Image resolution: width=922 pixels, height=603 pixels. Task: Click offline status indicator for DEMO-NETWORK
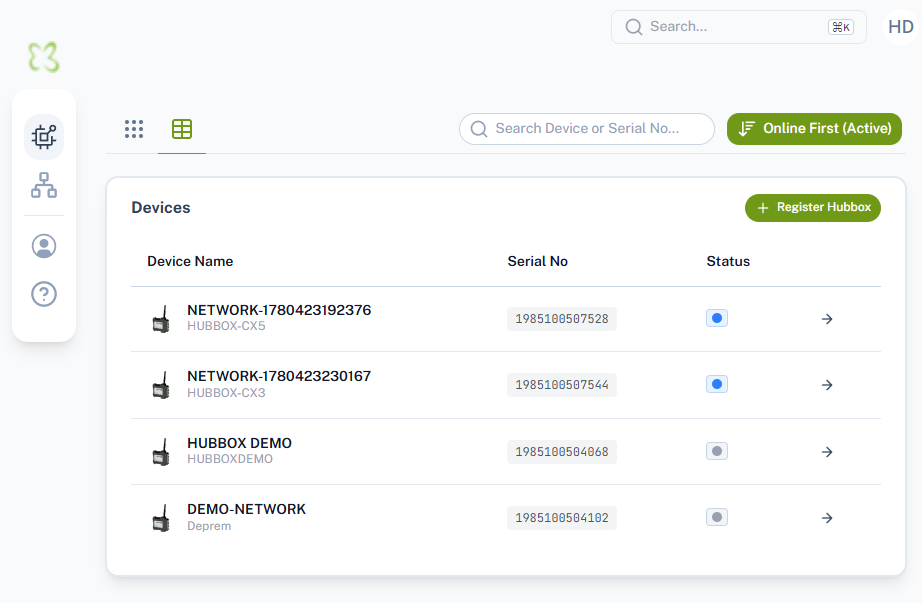point(717,517)
